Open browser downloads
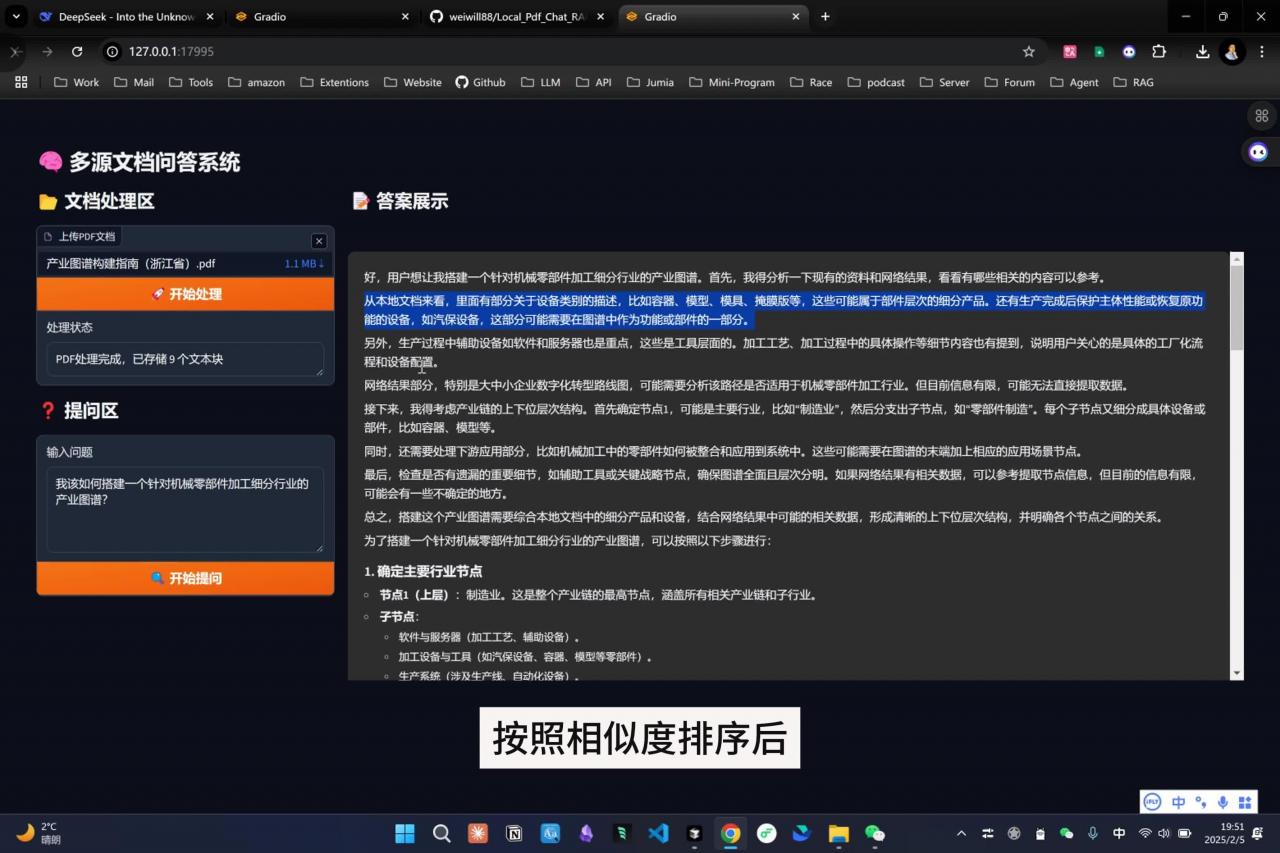Image resolution: width=1280 pixels, height=853 pixels. click(1202, 51)
